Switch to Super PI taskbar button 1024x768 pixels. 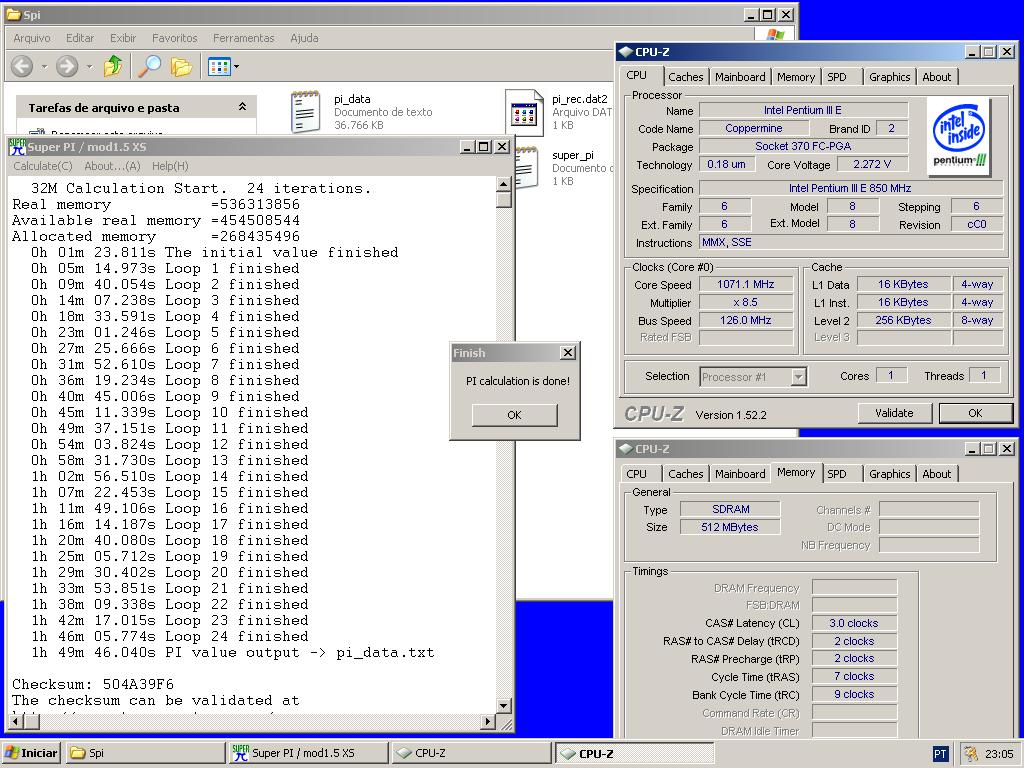pyautogui.click(x=308, y=753)
